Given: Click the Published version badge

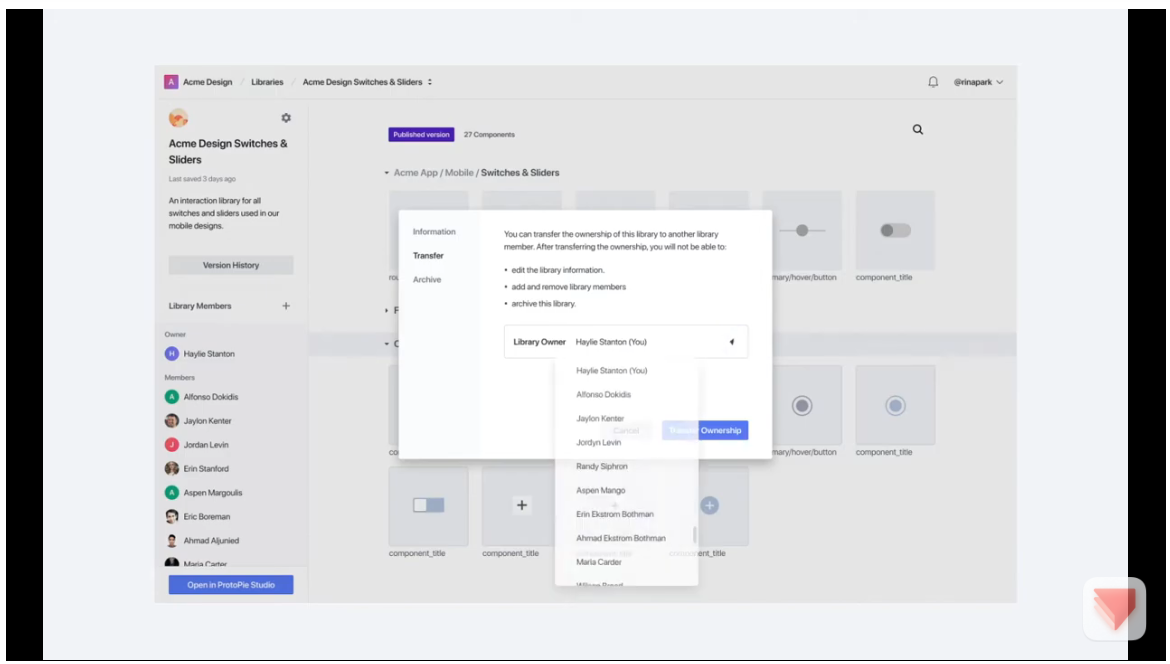Looking at the screenshot, I should coord(421,134).
